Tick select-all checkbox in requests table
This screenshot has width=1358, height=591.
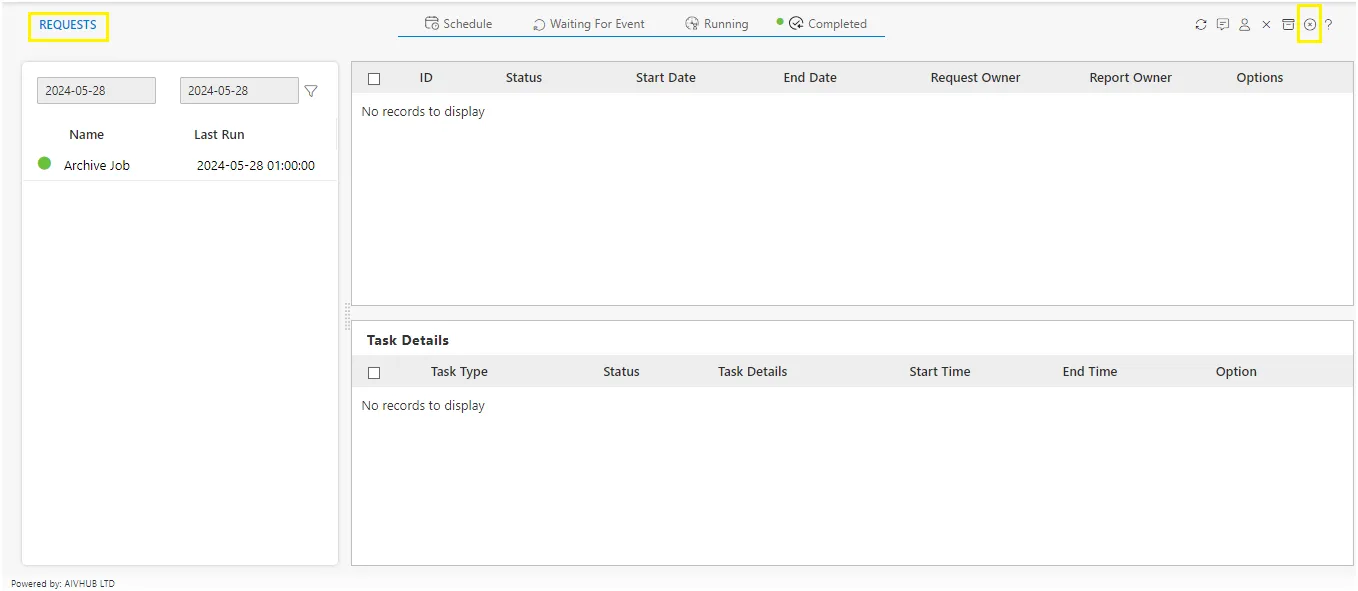pos(374,79)
